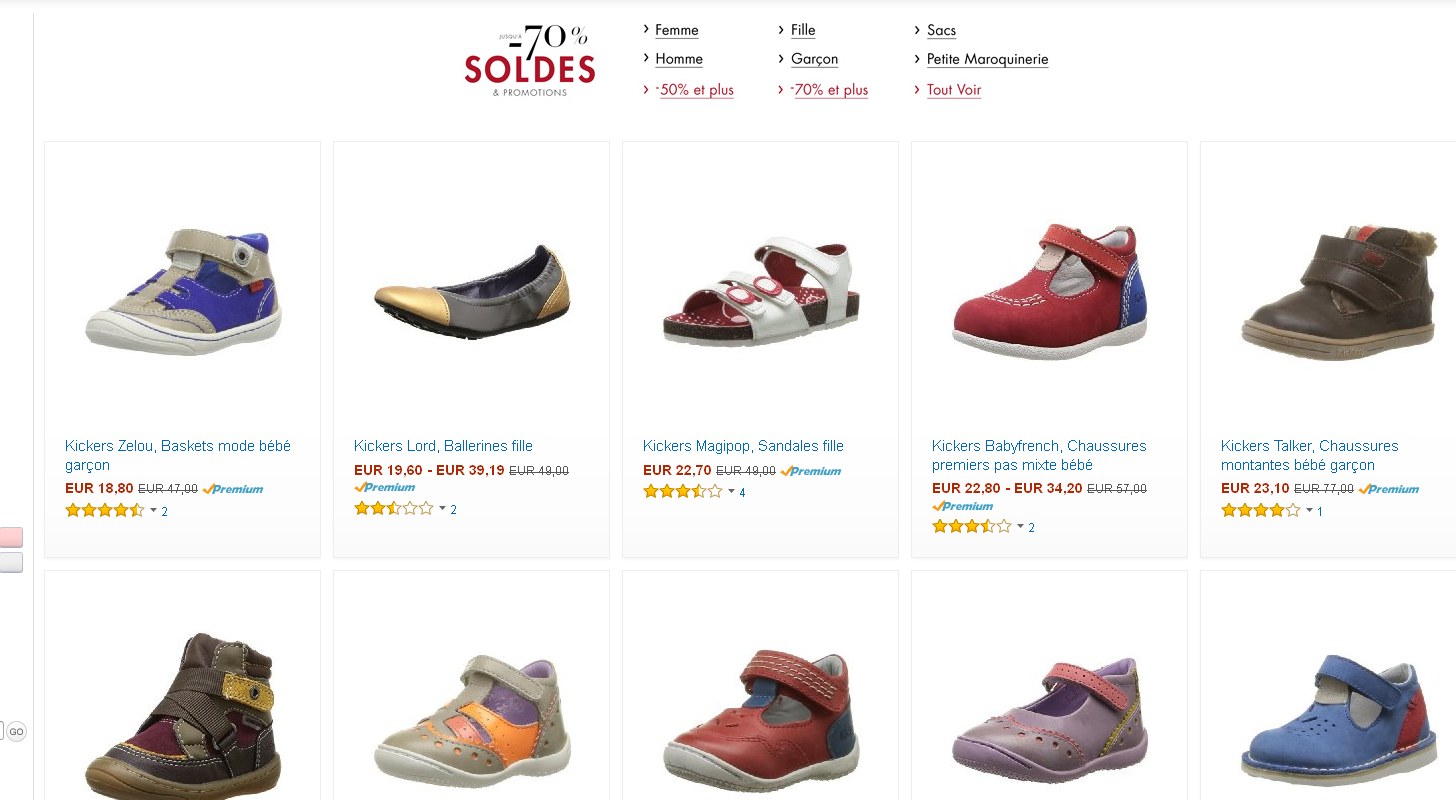Screen dimensions: 1456x800
Task: Click the Tout Voir link
Action: pyautogui.click(x=953, y=90)
